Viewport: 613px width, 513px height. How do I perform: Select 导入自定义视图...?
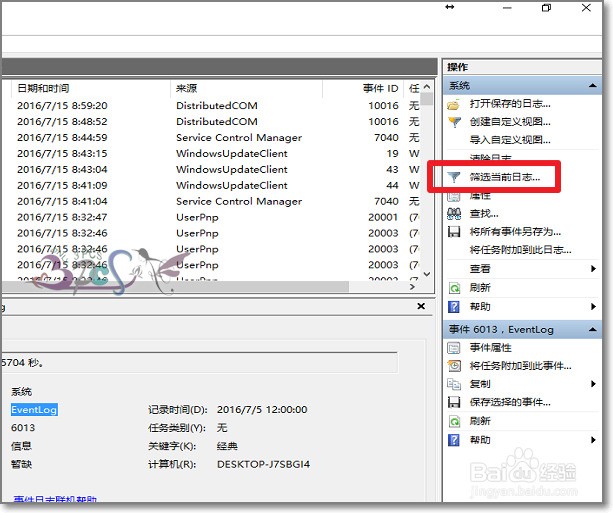point(510,140)
